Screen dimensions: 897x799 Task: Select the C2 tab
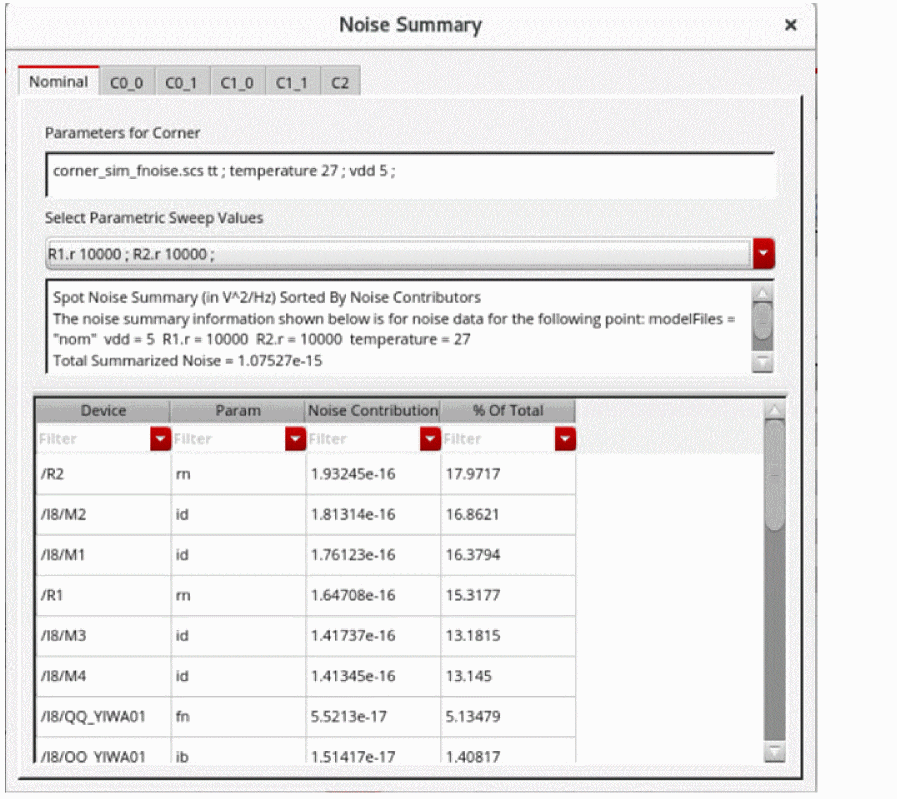(x=341, y=83)
